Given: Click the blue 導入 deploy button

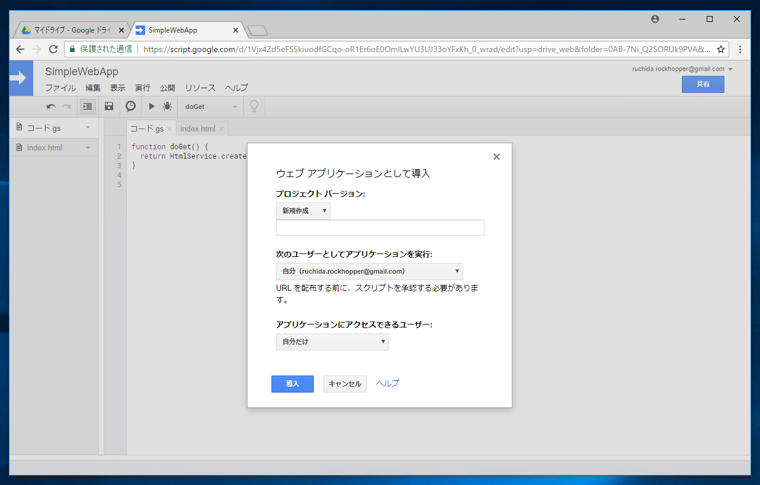Looking at the screenshot, I should click(292, 384).
